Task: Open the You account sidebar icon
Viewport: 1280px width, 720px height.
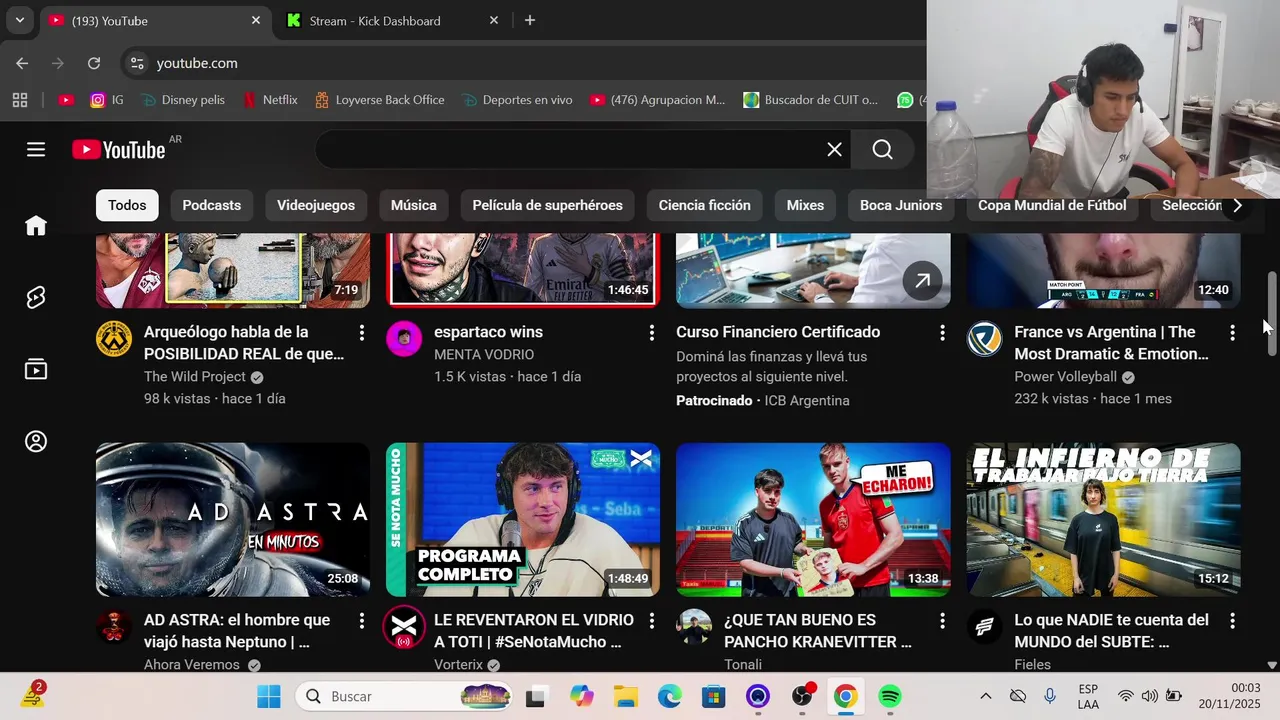Action: click(x=36, y=442)
